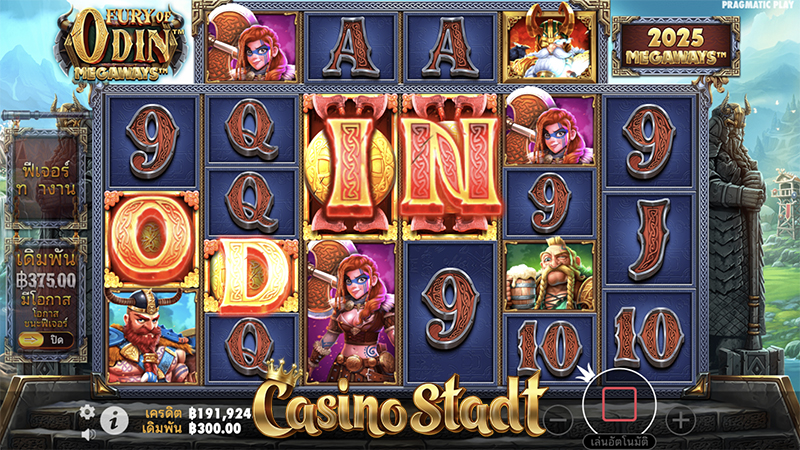Click the glowing D letter symbol
This screenshot has width=800, height=450.
click(251, 276)
